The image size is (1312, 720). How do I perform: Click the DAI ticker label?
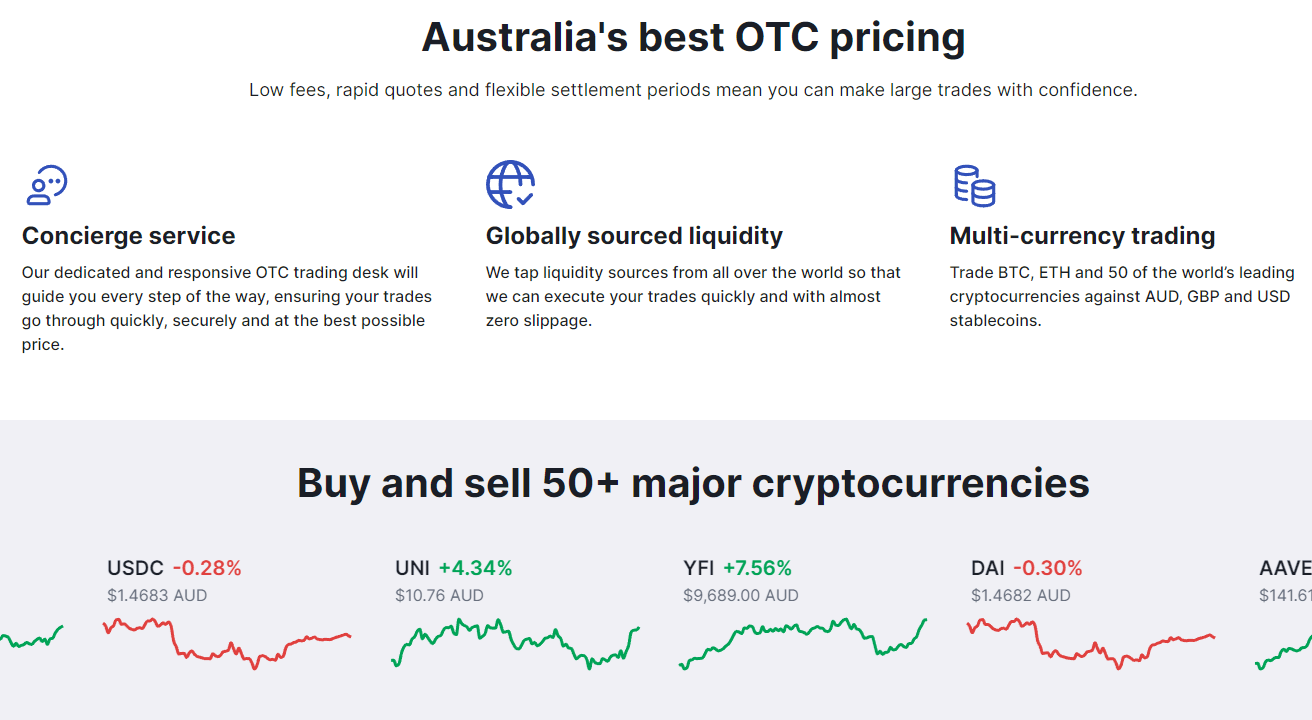coord(988,568)
